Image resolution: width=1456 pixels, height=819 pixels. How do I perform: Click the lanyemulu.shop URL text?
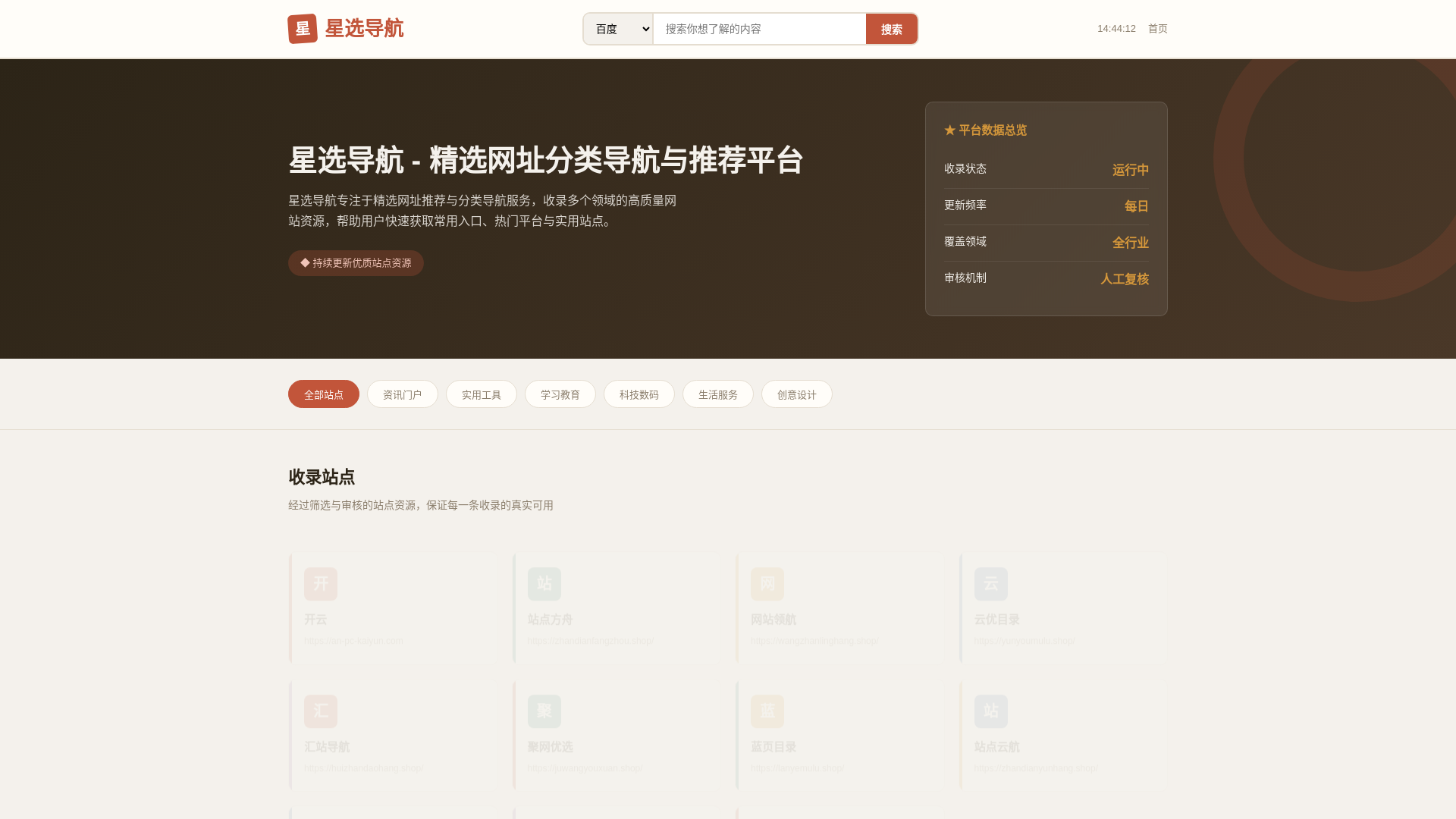pos(798,768)
